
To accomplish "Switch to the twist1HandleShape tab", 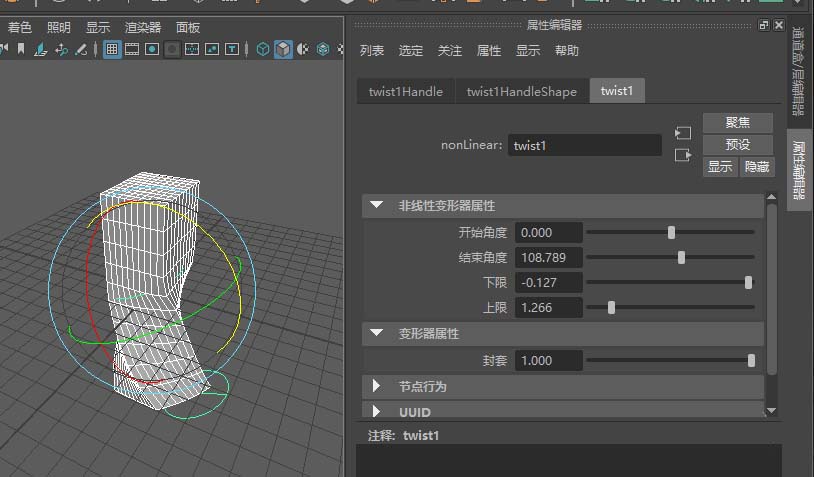I will click(522, 91).
